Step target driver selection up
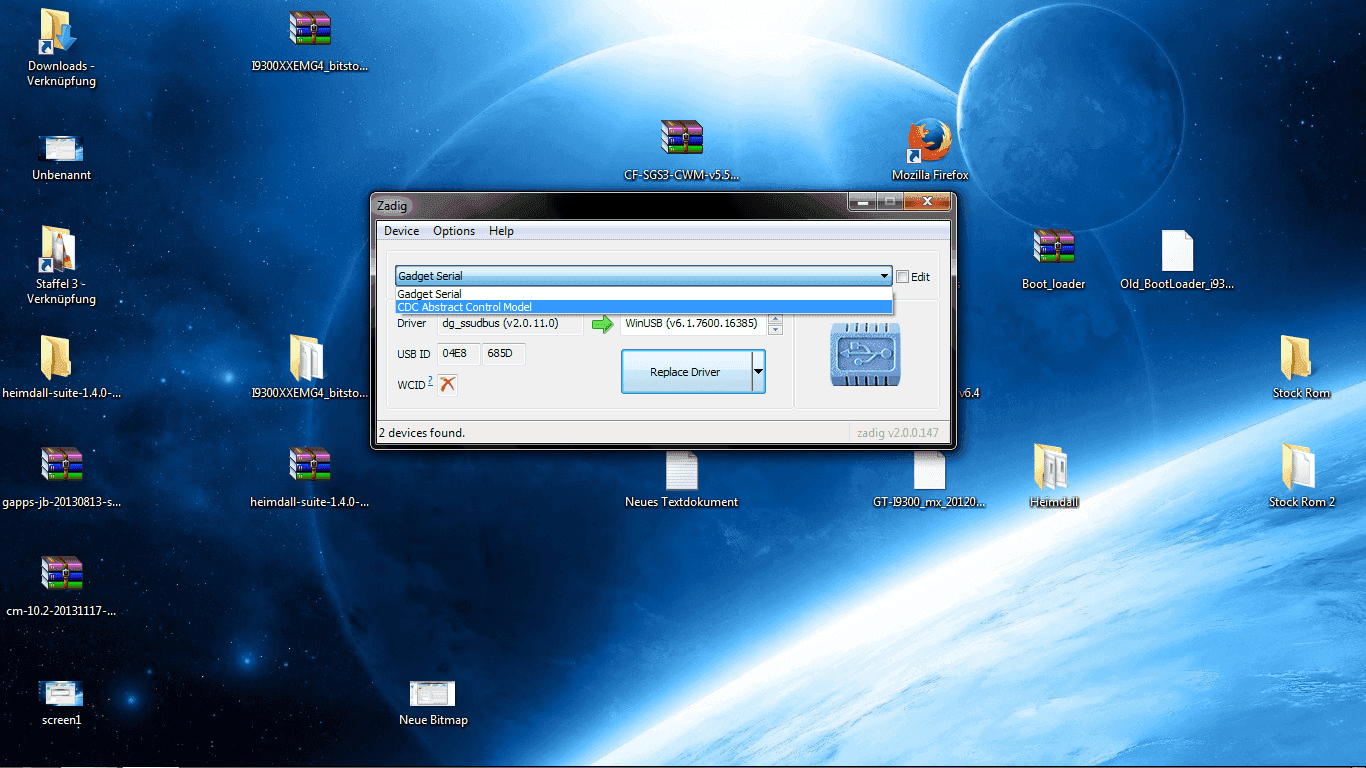Viewport: 1366px width, 768px height. point(775,319)
